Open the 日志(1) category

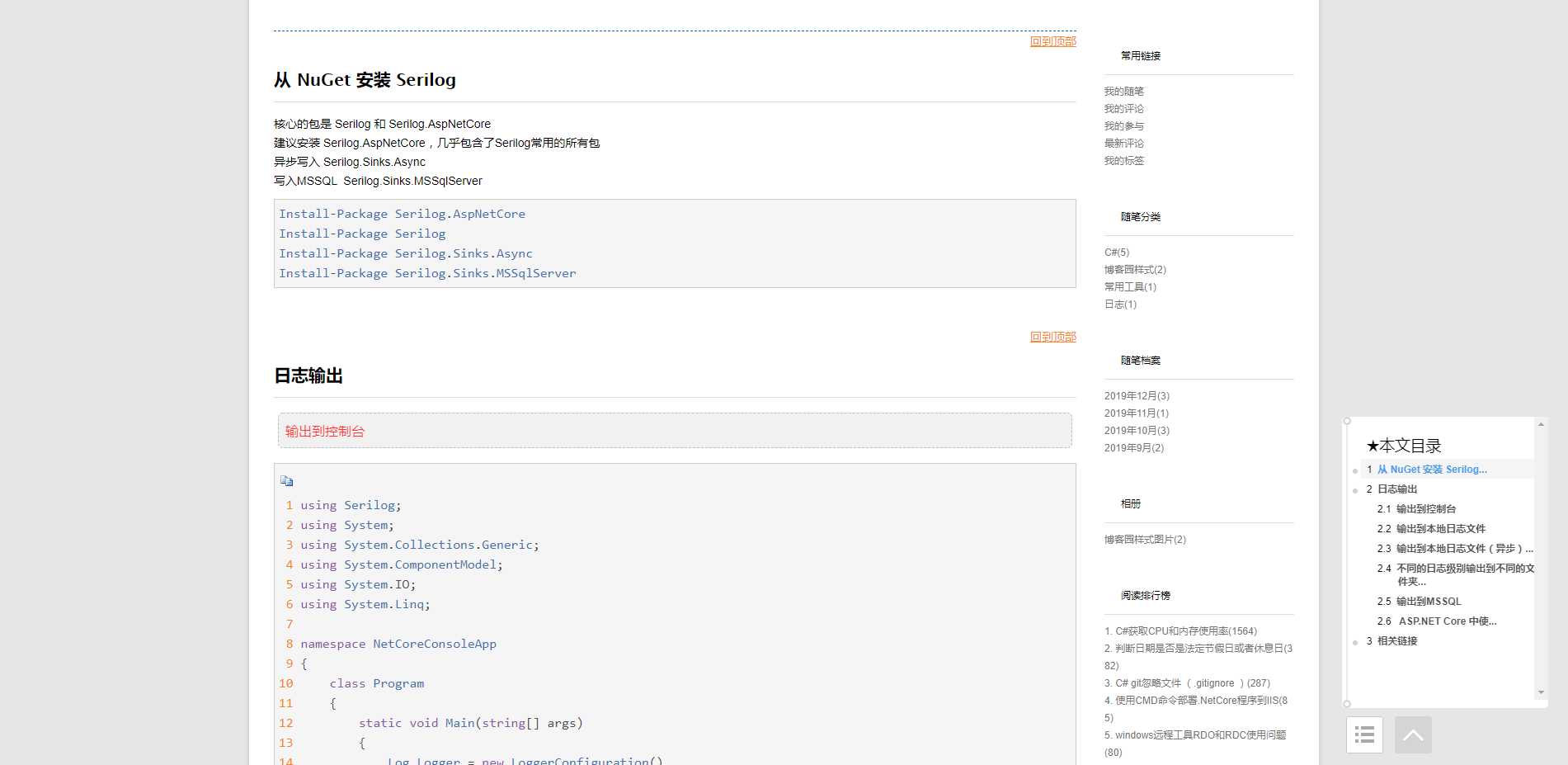click(1120, 305)
